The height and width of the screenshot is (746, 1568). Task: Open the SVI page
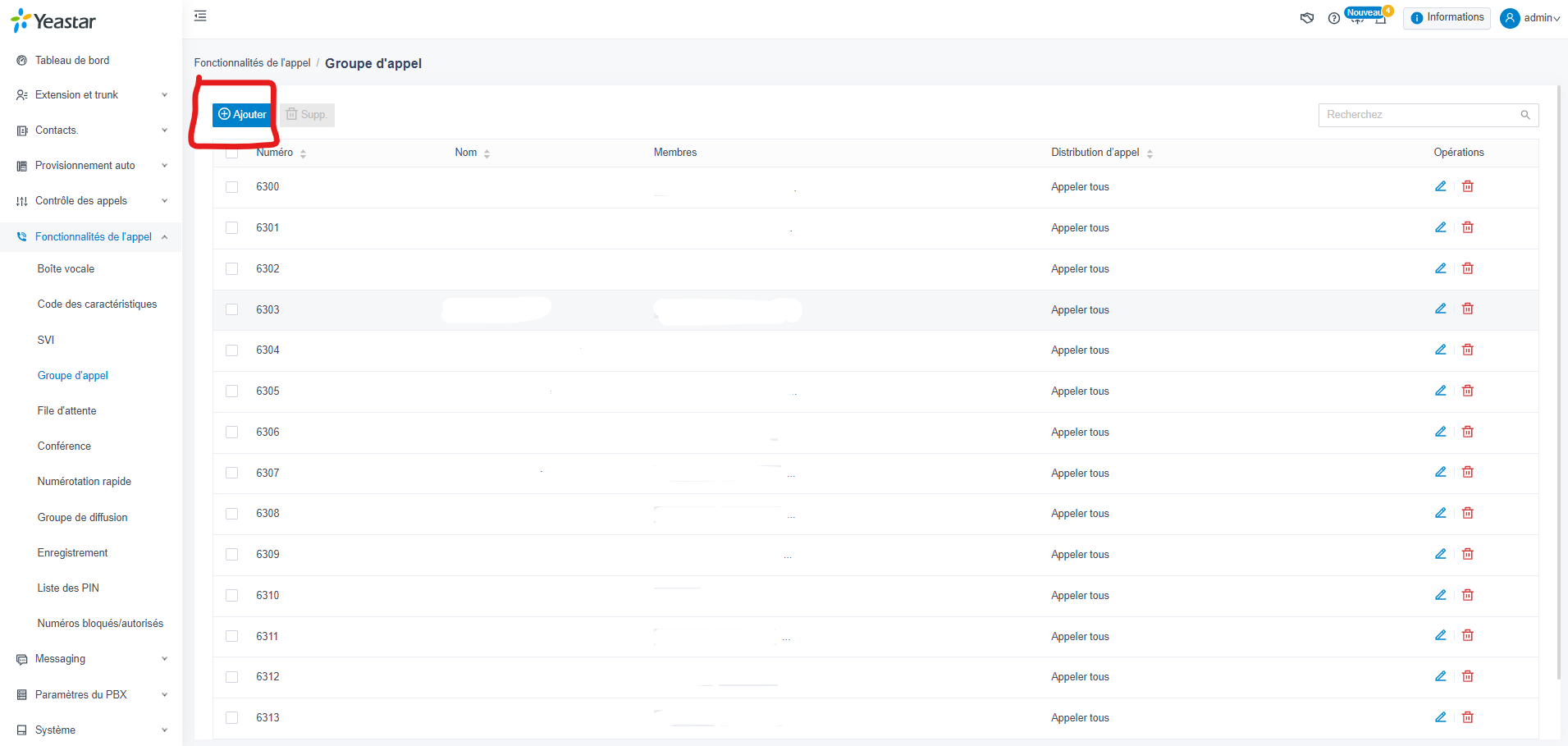point(46,341)
